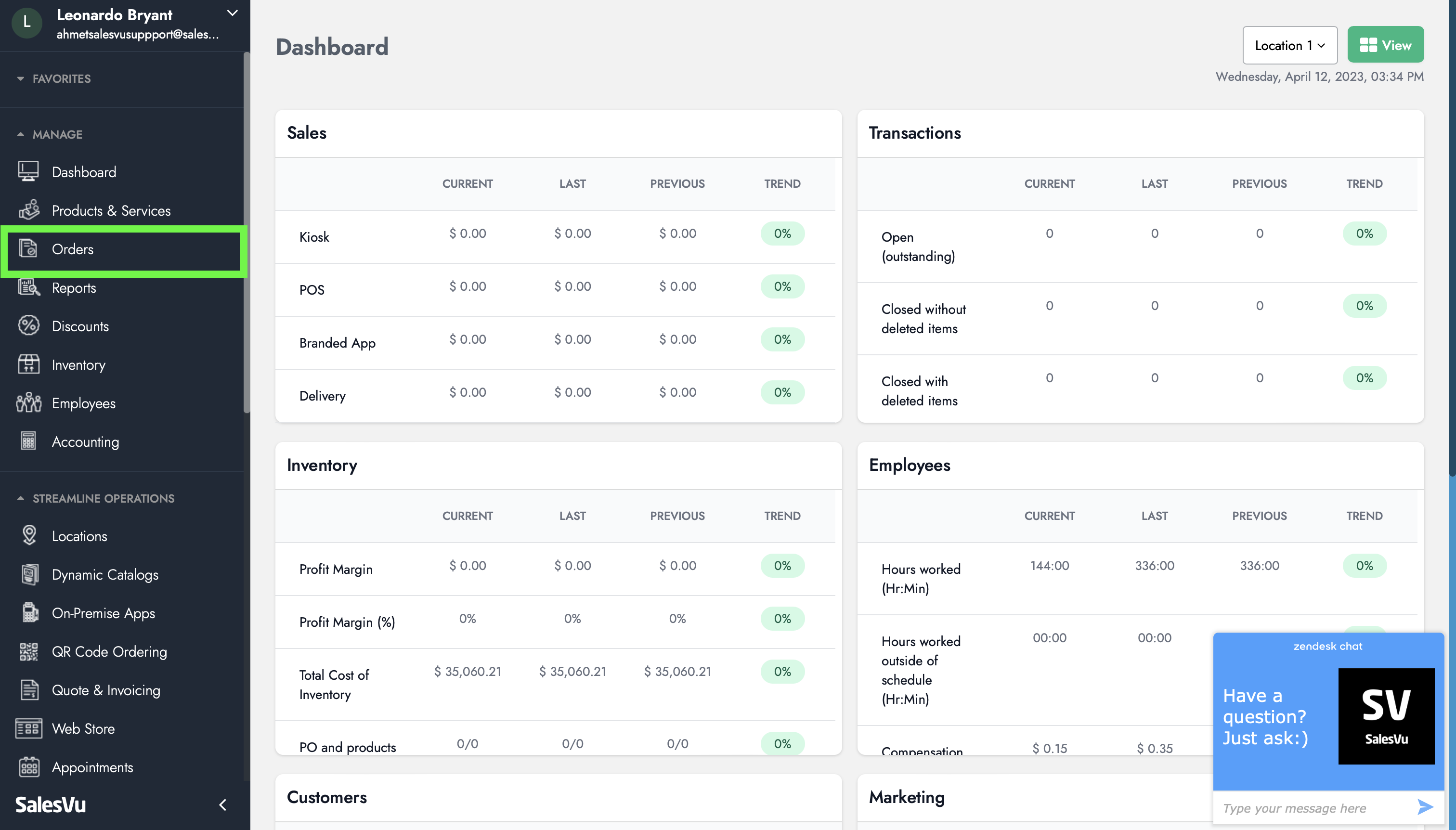Screen dimensions: 1456x830
Task: Select the QR Code Ordering icon
Action: coord(28,651)
